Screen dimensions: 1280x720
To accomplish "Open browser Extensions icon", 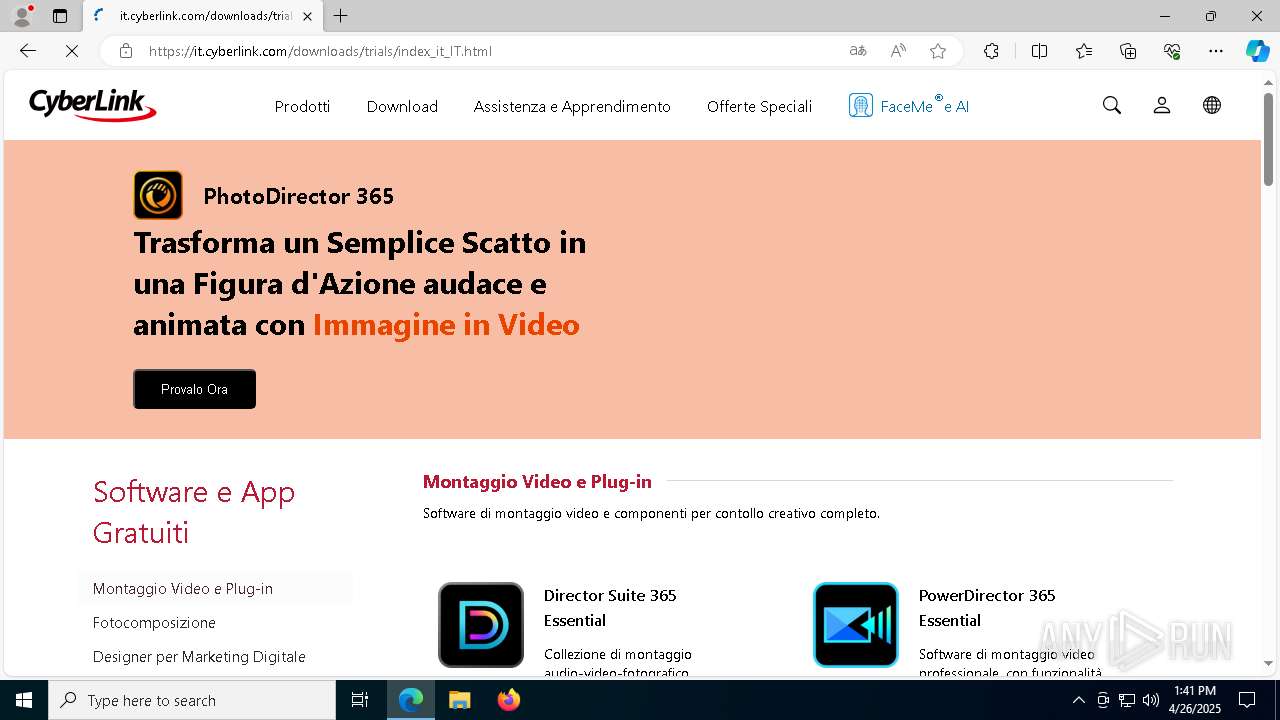I will (991, 51).
